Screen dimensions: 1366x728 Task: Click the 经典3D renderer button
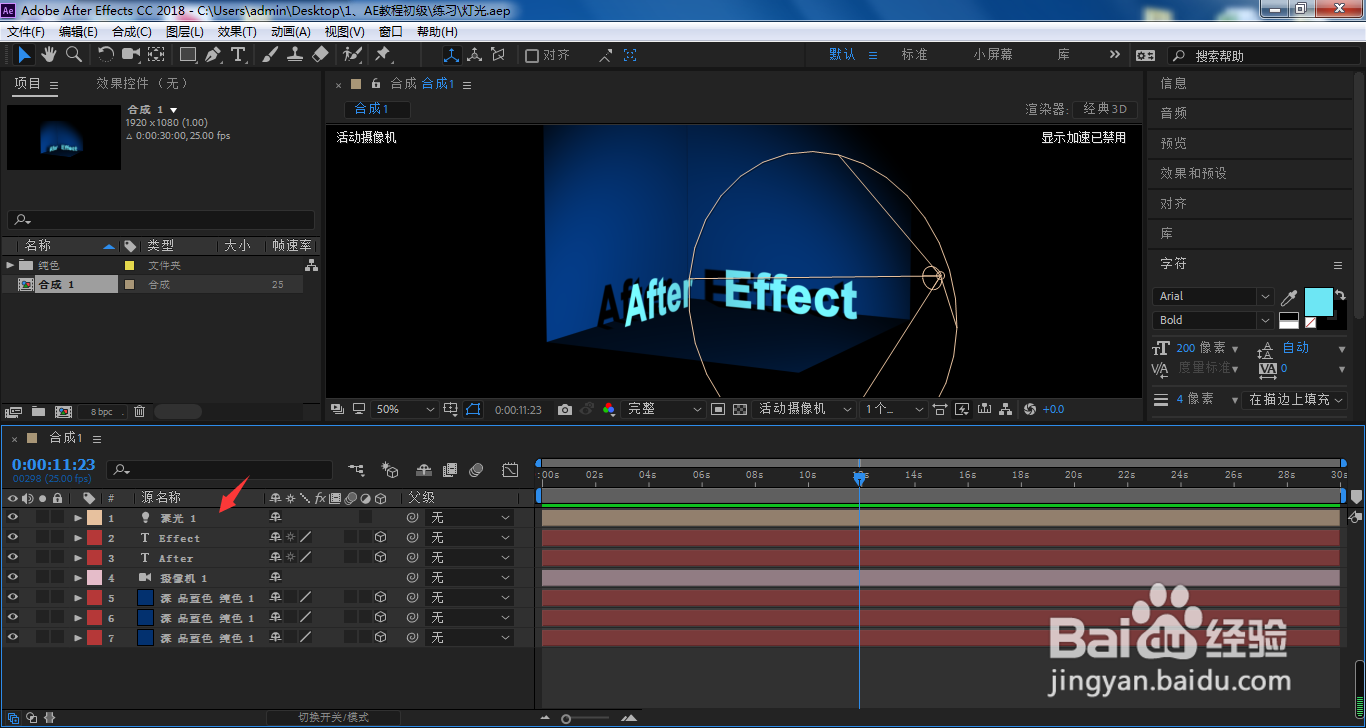tap(1104, 109)
